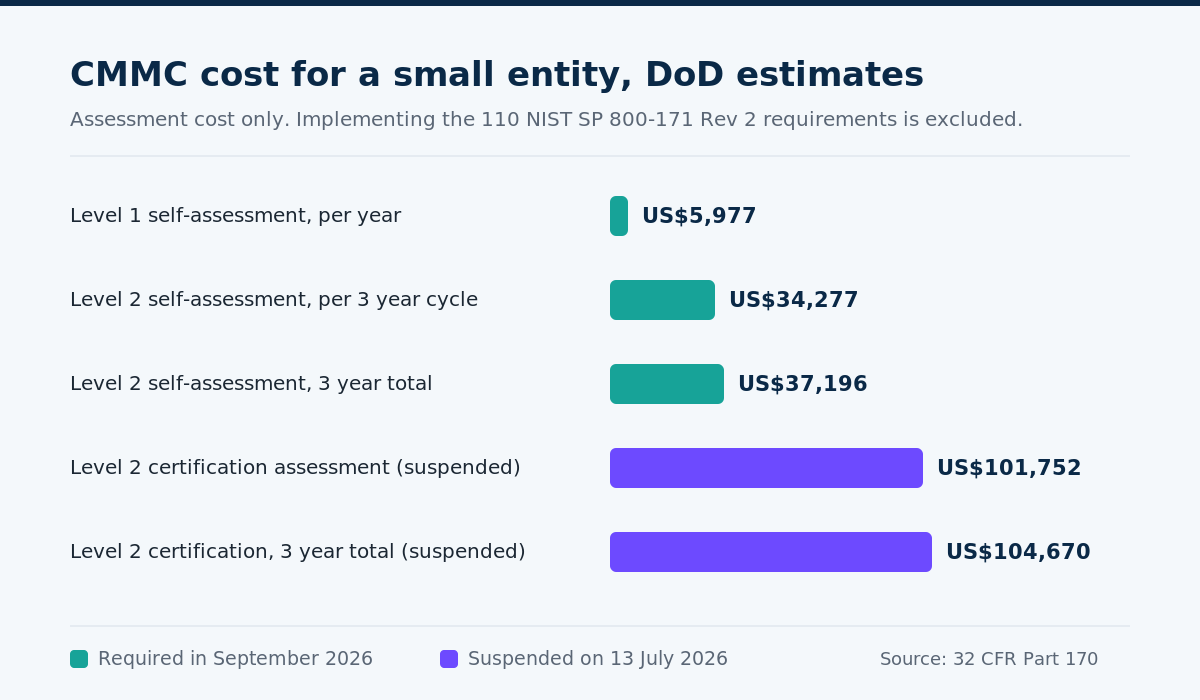Click the value 'US$34,277'
This screenshot has width=1200, height=700.
(794, 300)
